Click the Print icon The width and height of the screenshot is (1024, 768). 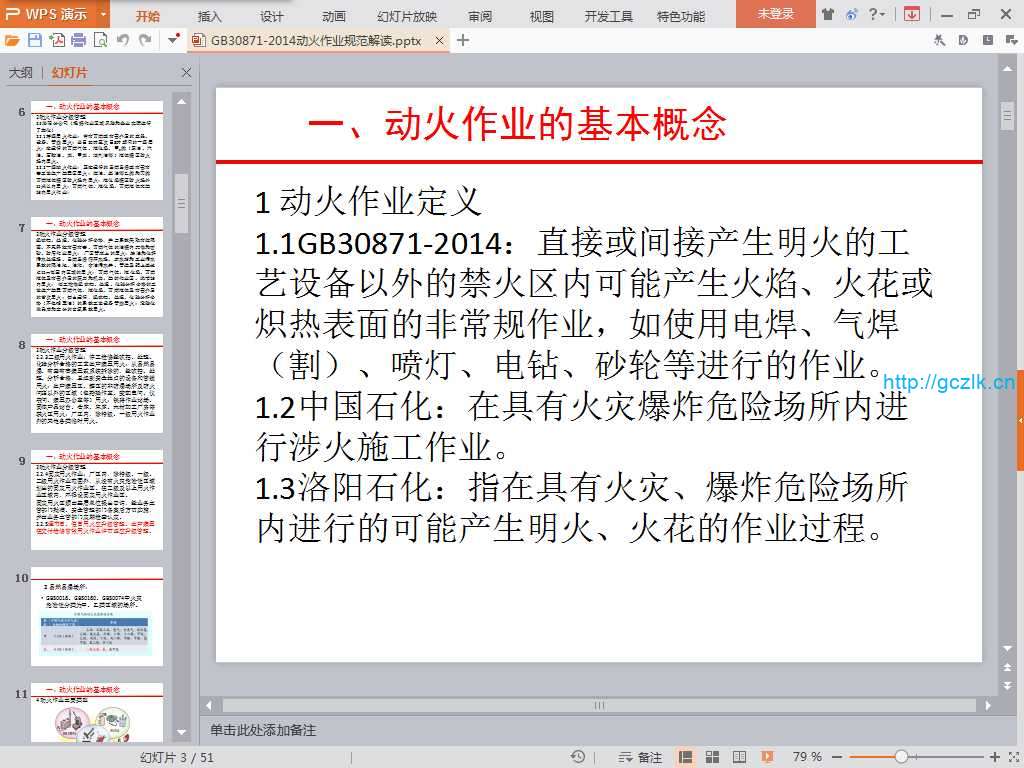[78, 40]
